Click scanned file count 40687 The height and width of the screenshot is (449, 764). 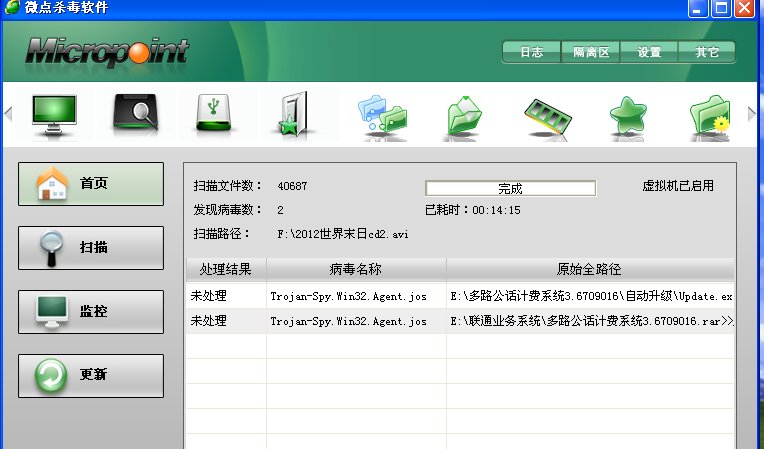(x=292, y=186)
